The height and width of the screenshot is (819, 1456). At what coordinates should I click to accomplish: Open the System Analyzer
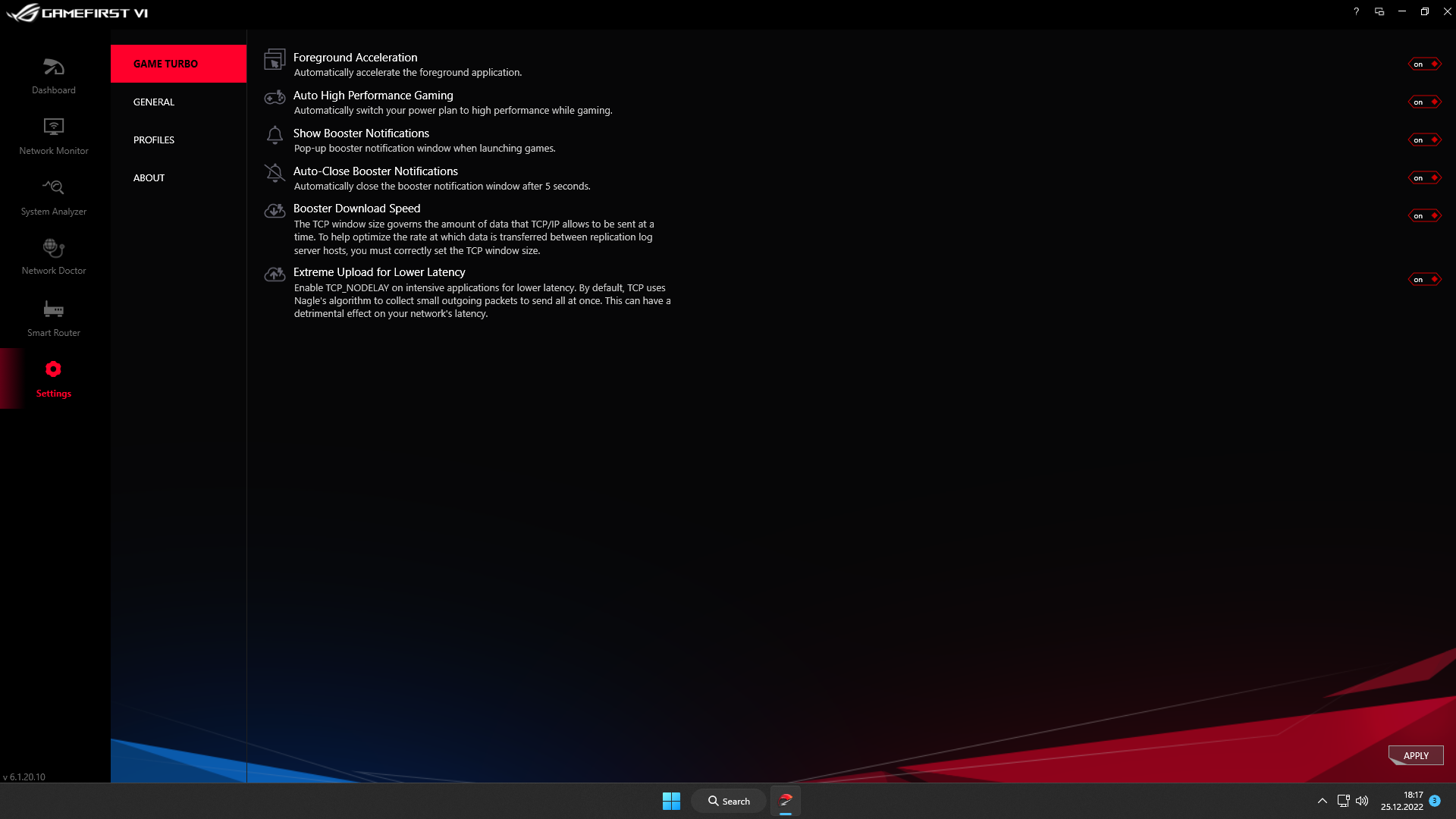[53, 195]
